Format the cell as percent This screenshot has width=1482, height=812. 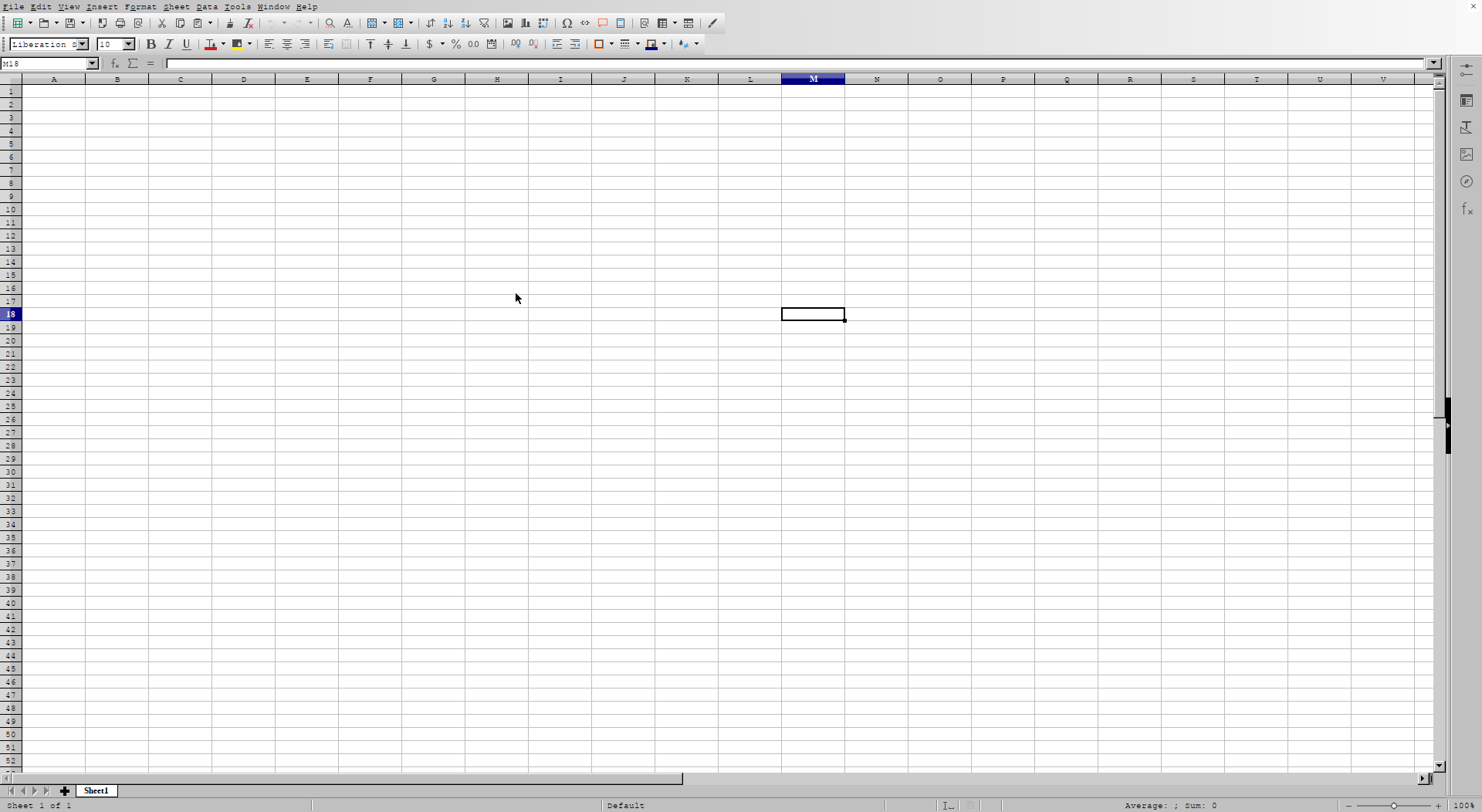click(456, 44)
